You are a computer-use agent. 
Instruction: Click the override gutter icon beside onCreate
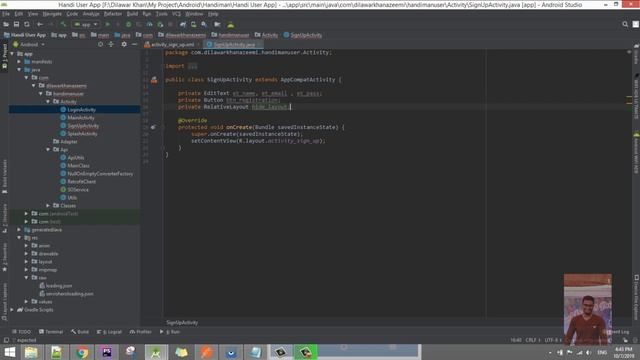(153, 127)
